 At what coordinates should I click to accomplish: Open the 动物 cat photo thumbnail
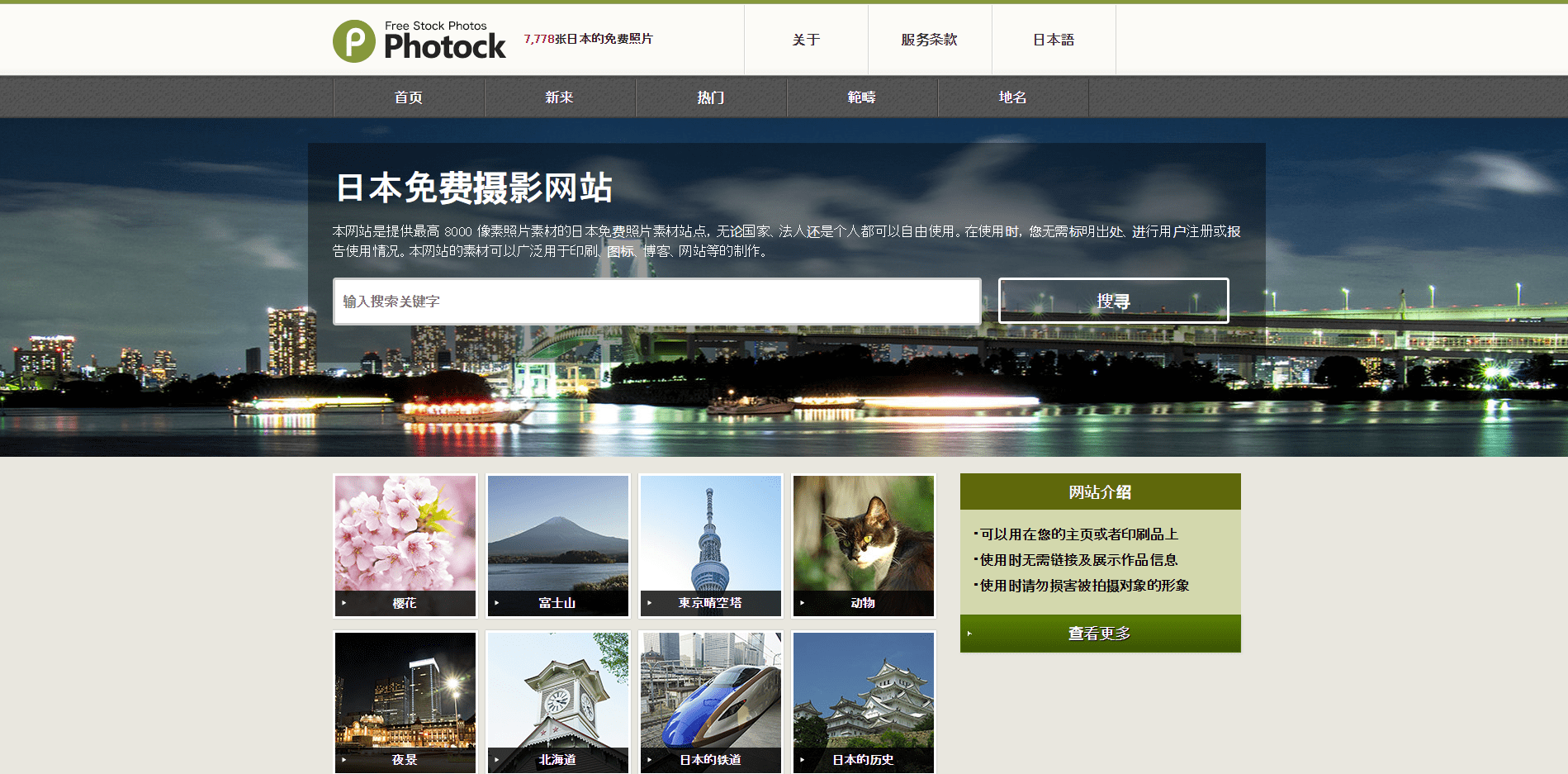pyautogui.click(x=864, y=545)
